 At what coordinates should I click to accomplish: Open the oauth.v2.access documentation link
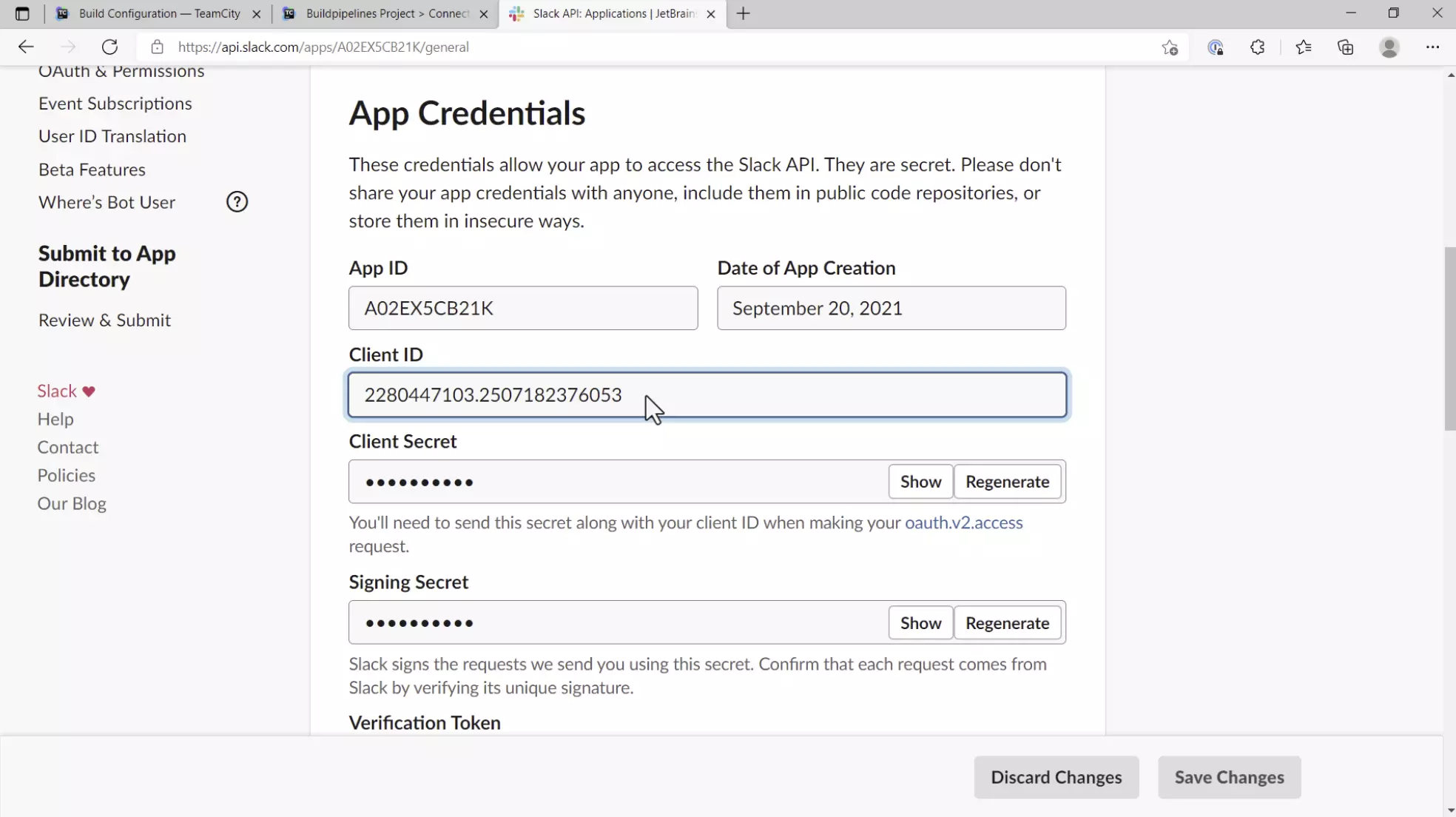(964, 522)
